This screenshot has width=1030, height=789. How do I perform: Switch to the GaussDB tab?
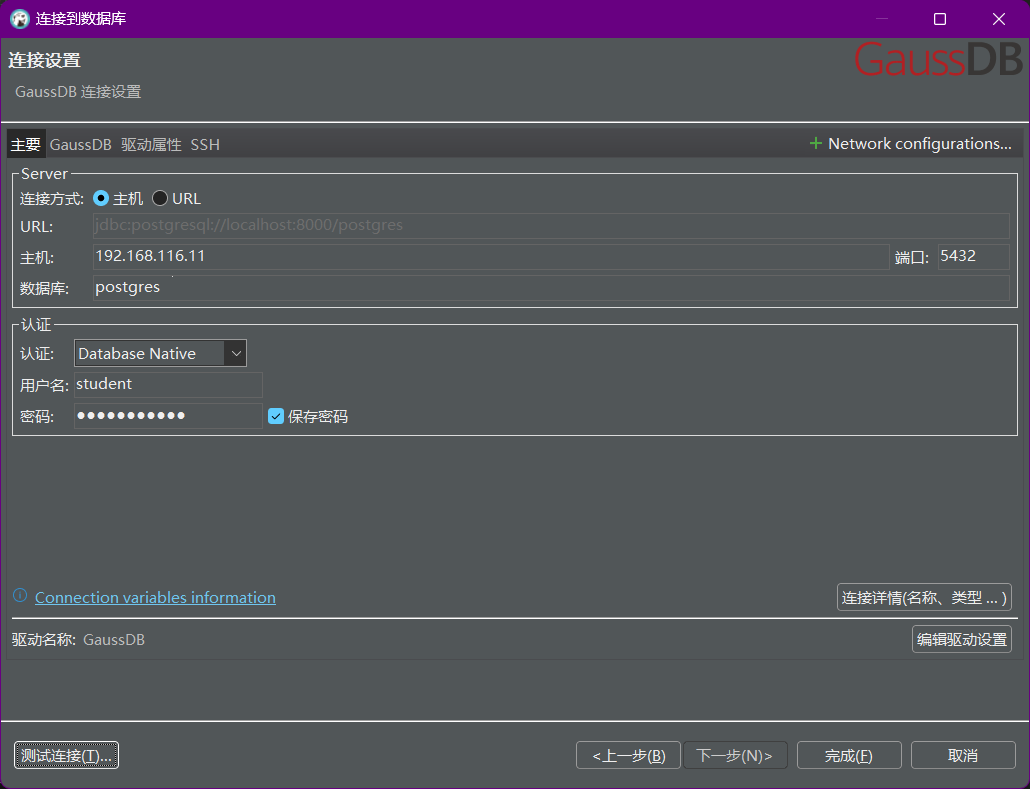(x=80, y=145)
